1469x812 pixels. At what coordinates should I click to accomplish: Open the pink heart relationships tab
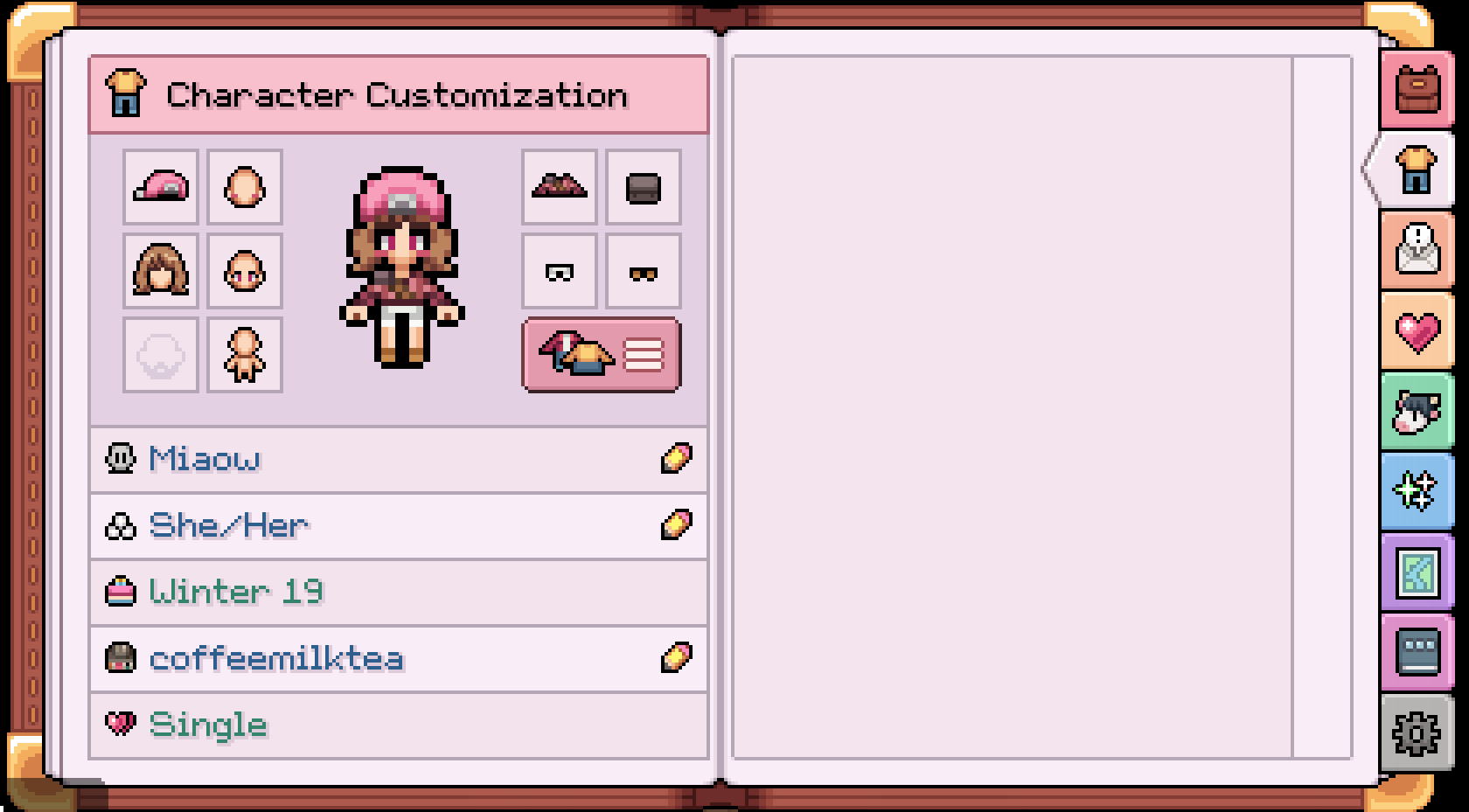1417,330
